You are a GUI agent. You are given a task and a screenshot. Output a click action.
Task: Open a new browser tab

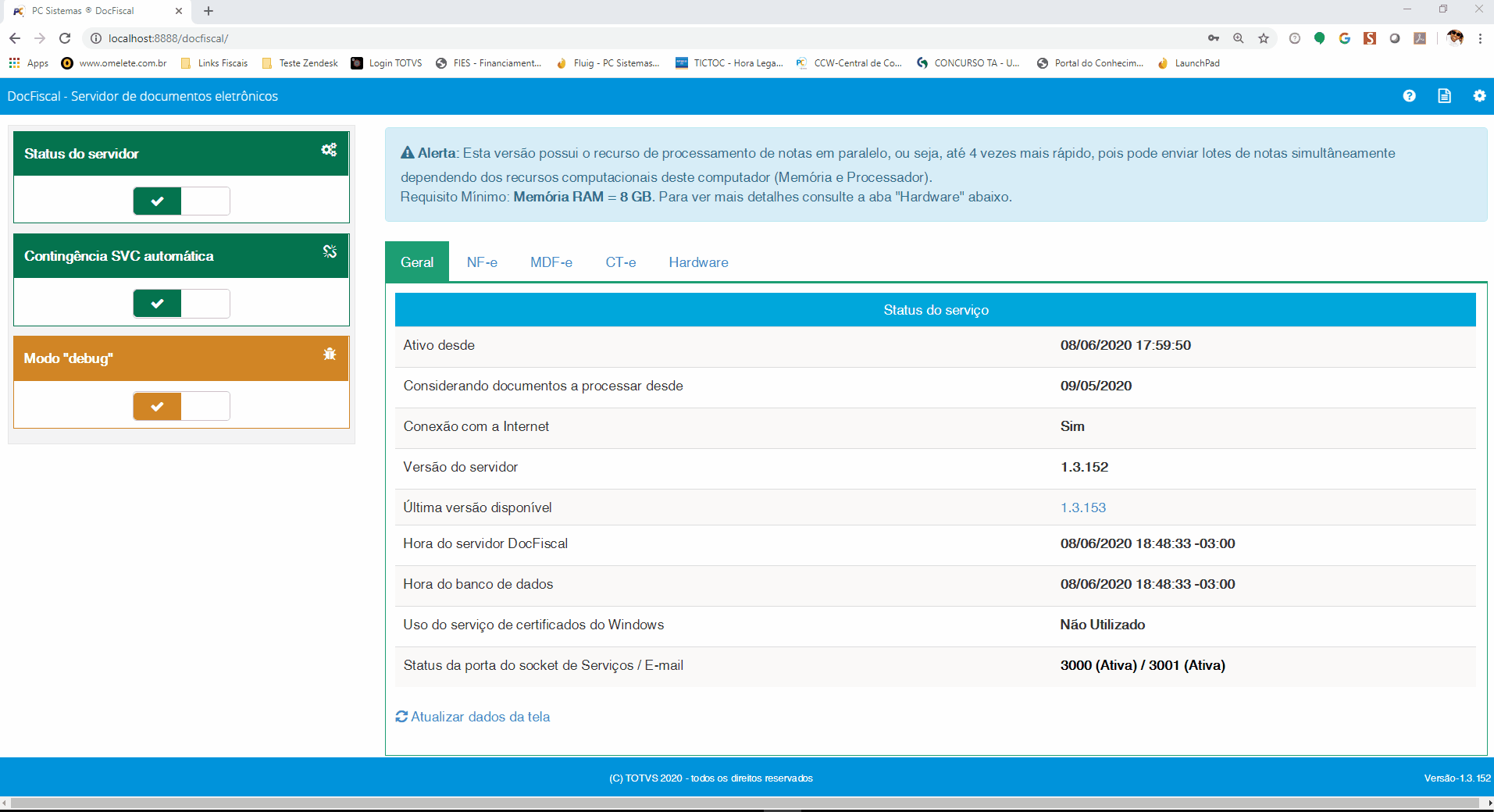(209, 11)
